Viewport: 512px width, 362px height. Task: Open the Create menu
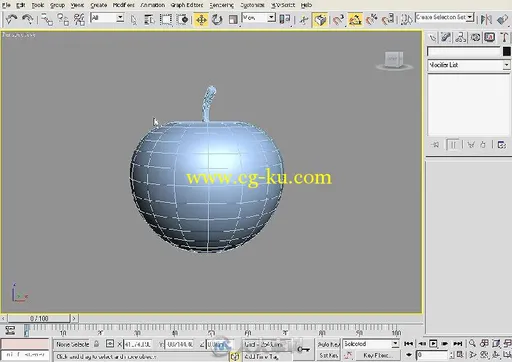[99, 5]
